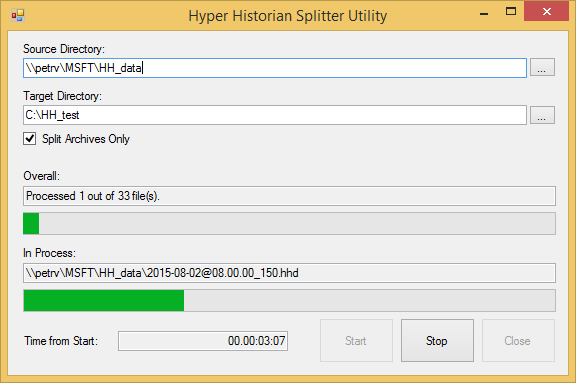Screen dimensions: 578x385
Task: Click the Time from Start elapsed value
Action: tap(203, 341)
